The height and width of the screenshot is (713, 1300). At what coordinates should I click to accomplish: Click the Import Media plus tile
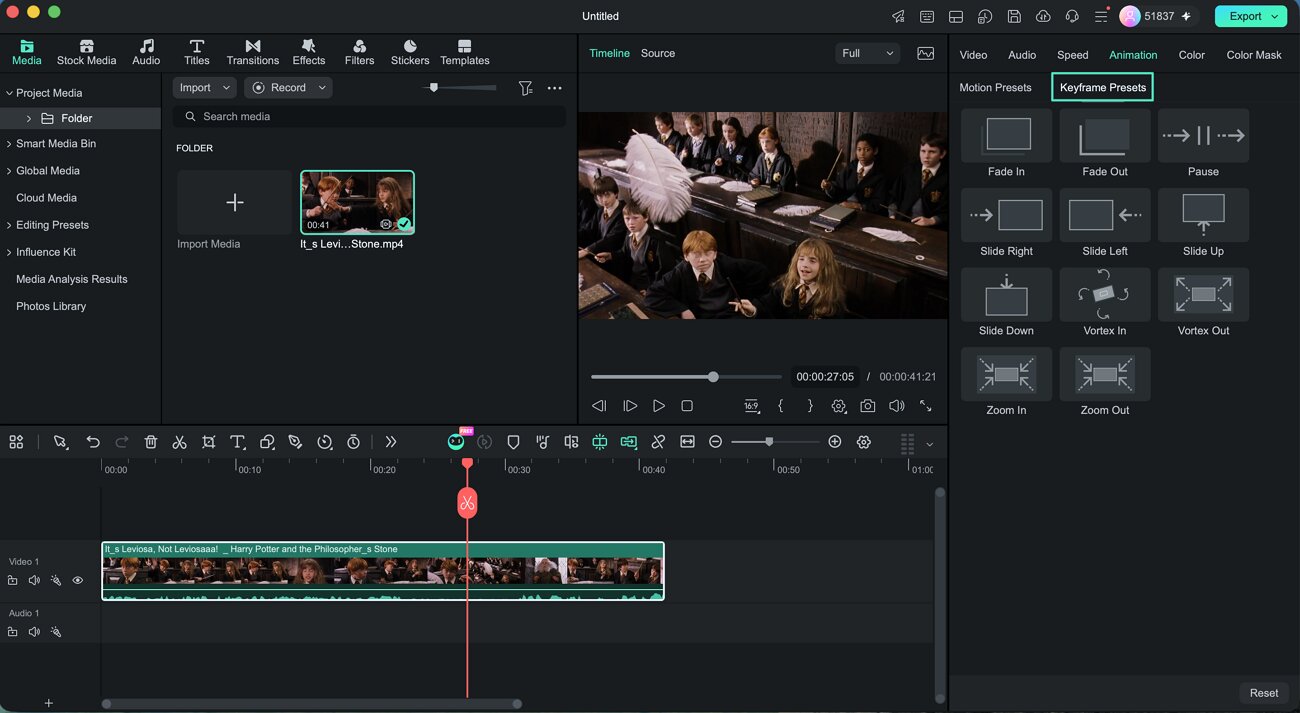point(234,202)
